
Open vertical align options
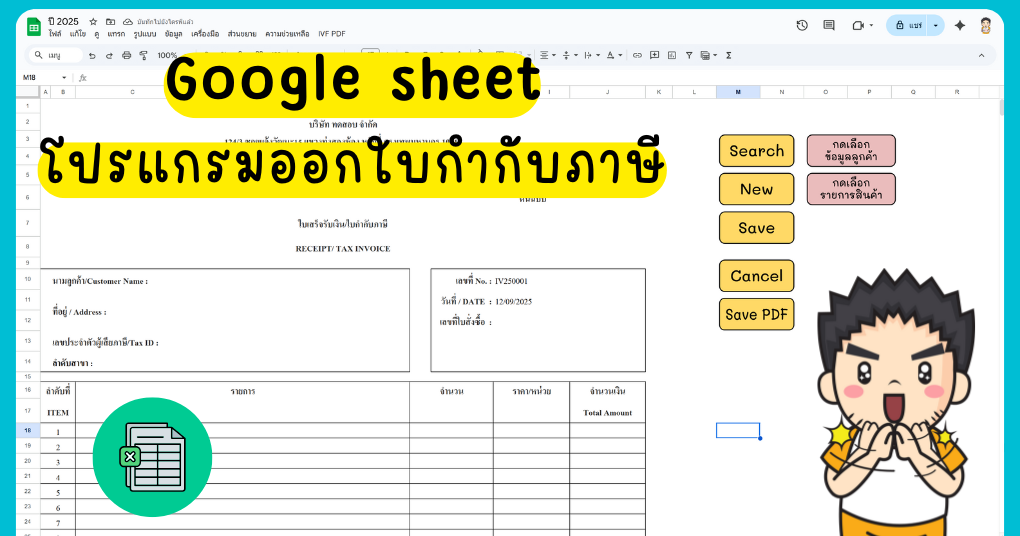tap(569, 55)
